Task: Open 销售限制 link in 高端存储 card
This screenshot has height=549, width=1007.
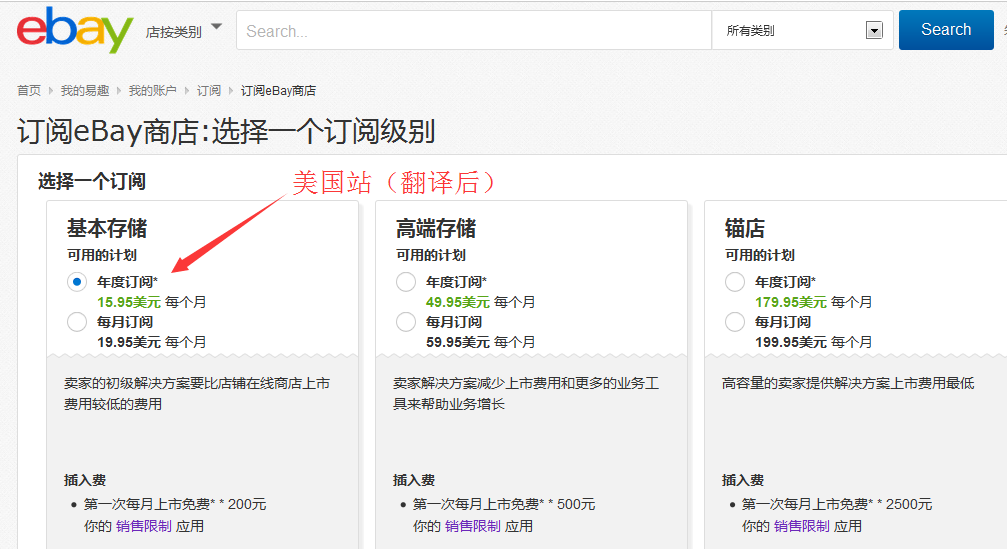Action: 473,526
